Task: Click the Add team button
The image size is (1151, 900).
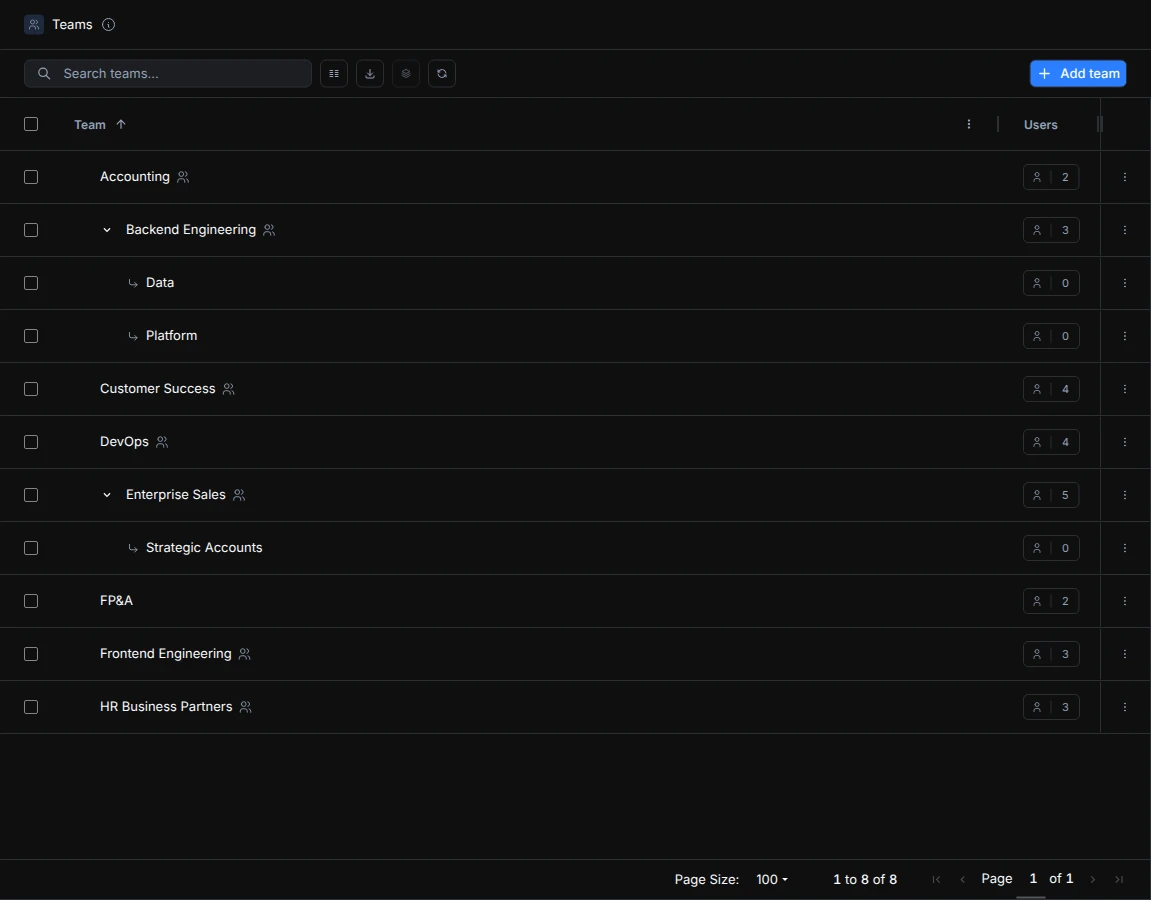Action: [1078, 73]
